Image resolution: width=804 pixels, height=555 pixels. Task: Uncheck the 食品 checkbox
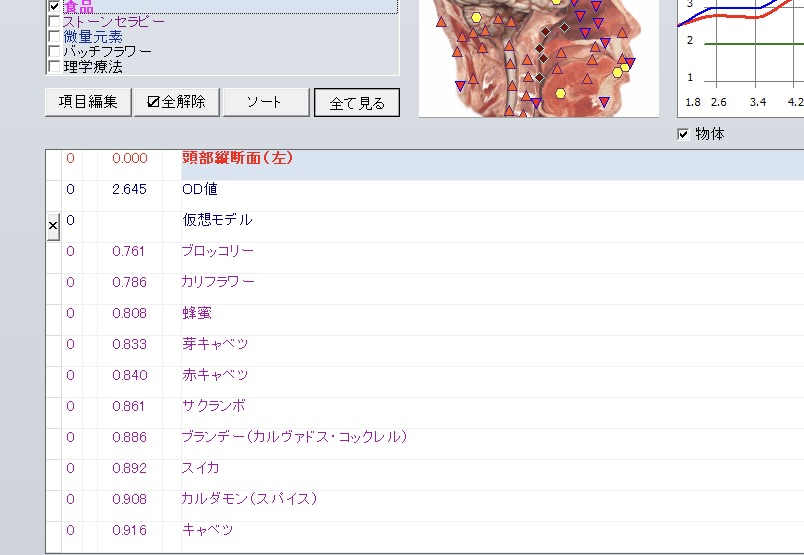pos(55,7)
